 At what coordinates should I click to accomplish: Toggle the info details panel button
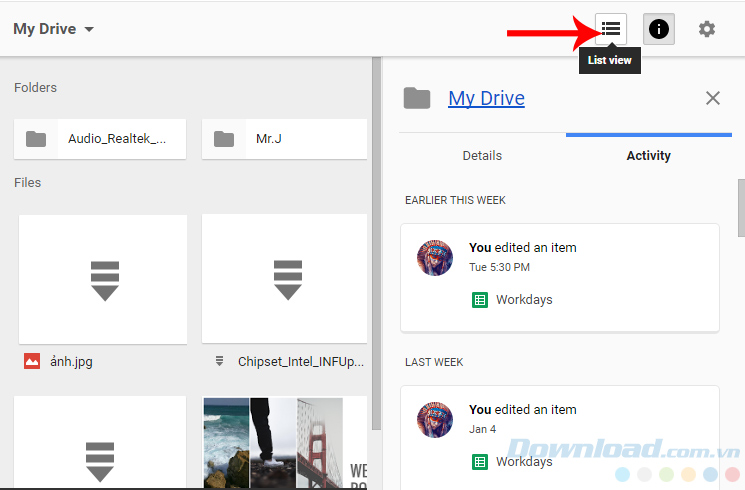(659, 29)
